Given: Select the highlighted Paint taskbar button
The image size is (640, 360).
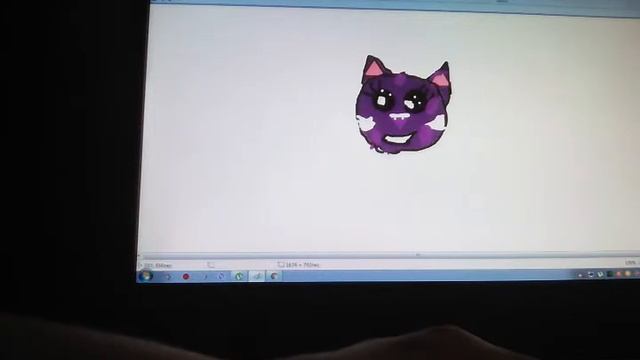Looking at the screenshot, I should pos(257,276).
